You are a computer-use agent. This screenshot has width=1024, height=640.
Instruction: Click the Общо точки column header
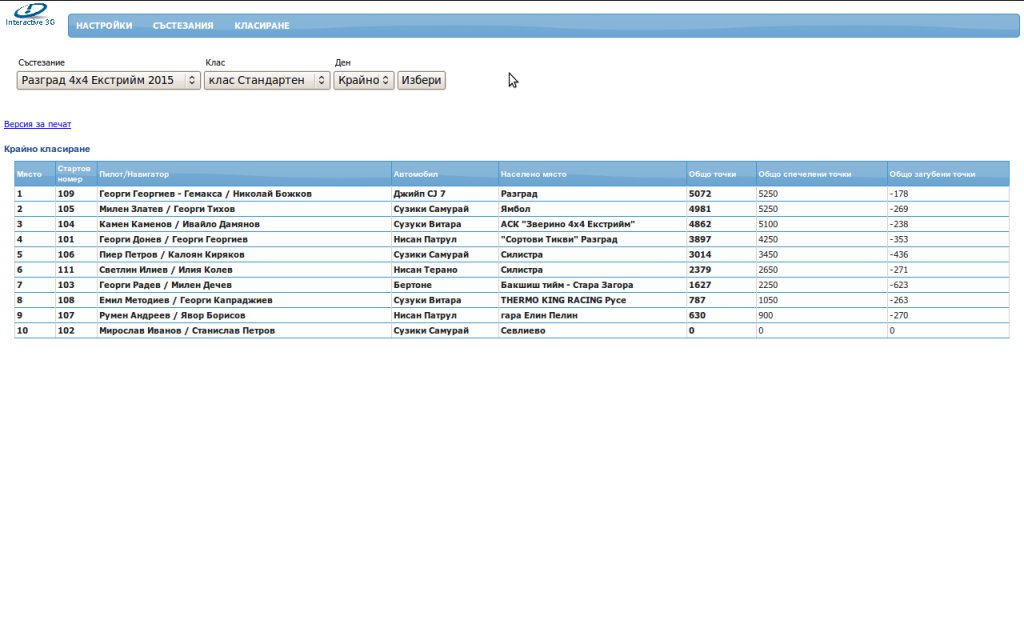[x=712, y=174]
